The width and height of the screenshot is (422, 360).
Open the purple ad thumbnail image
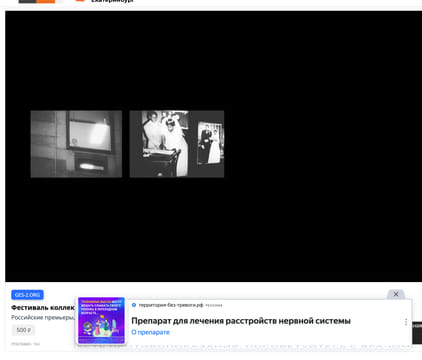click(x=101, y=320)
